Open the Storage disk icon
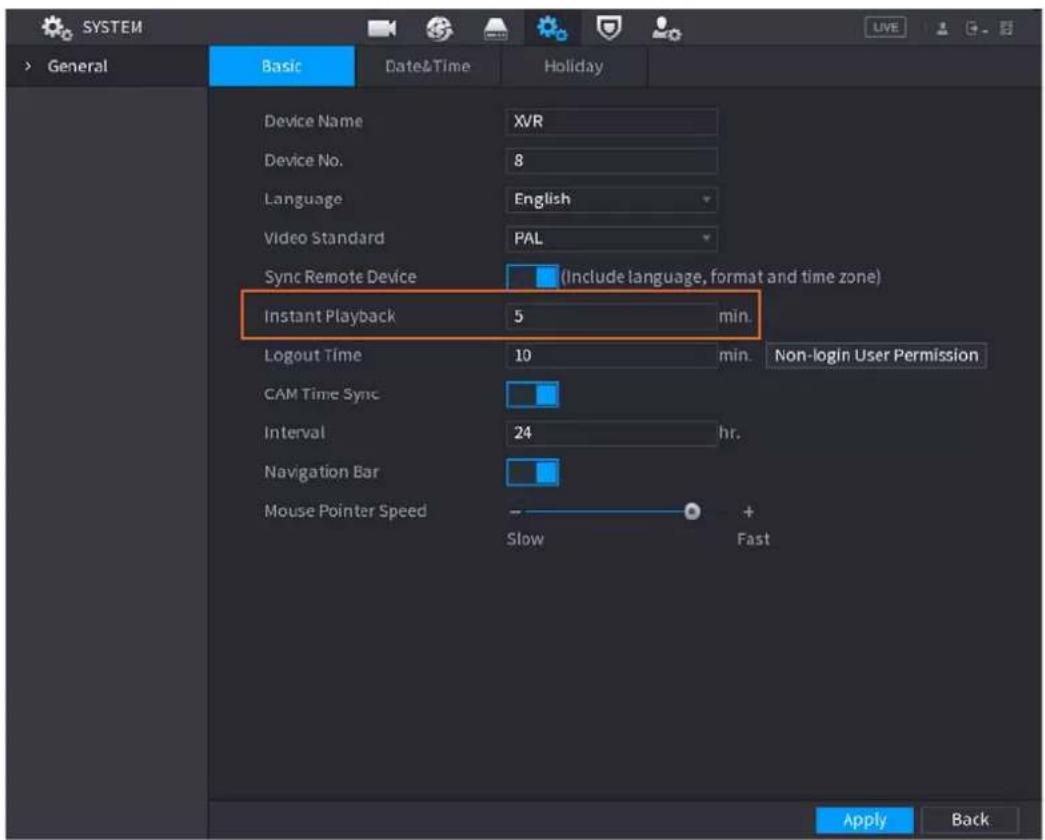 tap(495, 29)
